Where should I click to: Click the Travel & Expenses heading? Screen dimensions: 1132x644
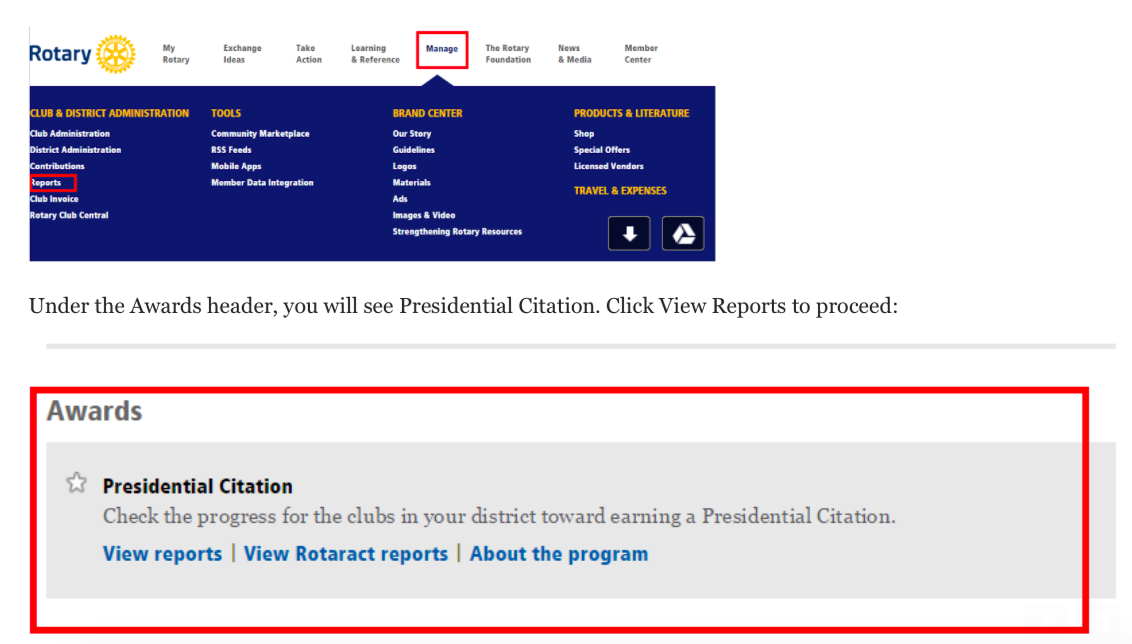coord(620,191)
